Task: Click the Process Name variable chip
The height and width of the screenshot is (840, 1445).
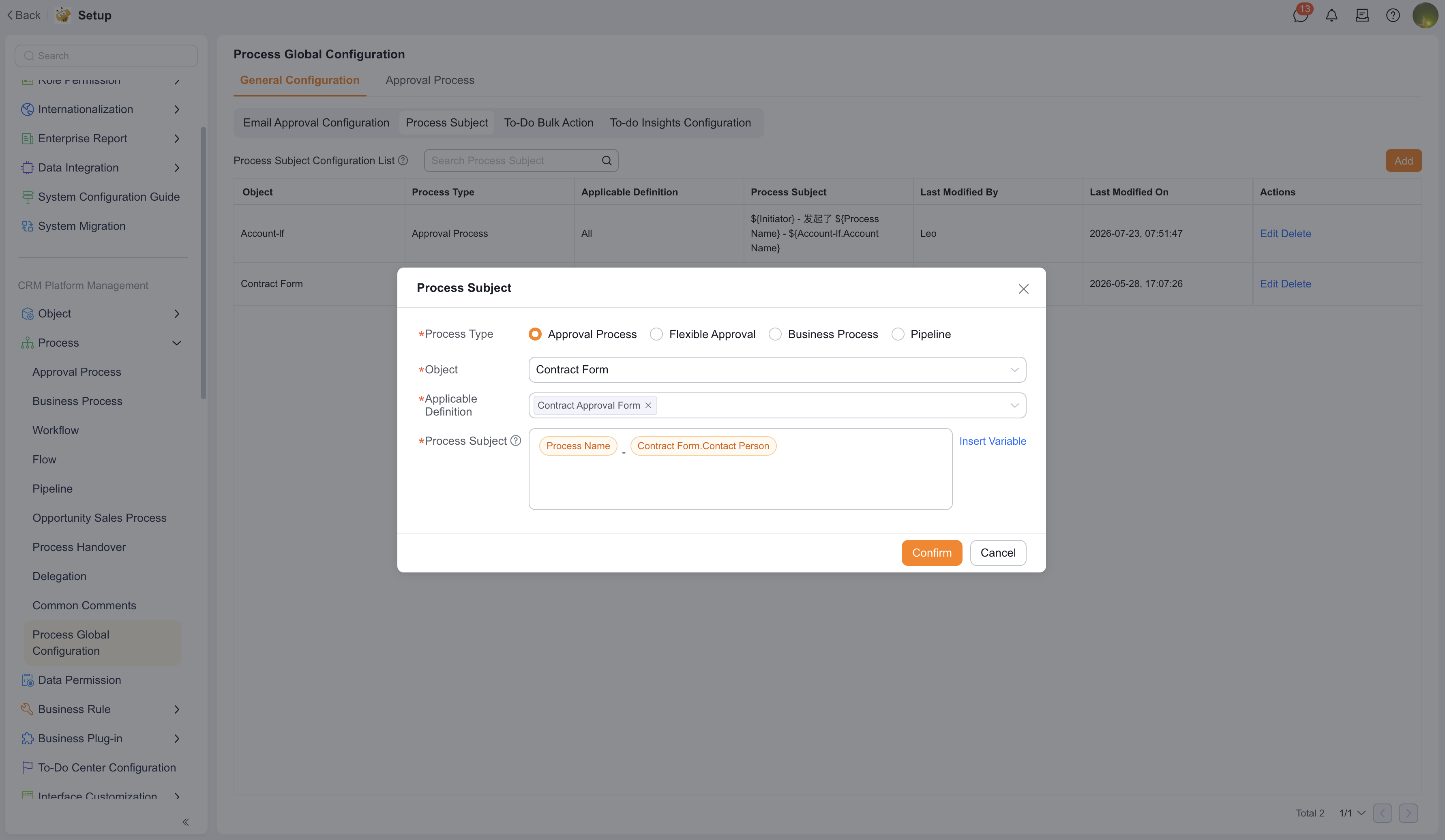Action: pos(578,446)
